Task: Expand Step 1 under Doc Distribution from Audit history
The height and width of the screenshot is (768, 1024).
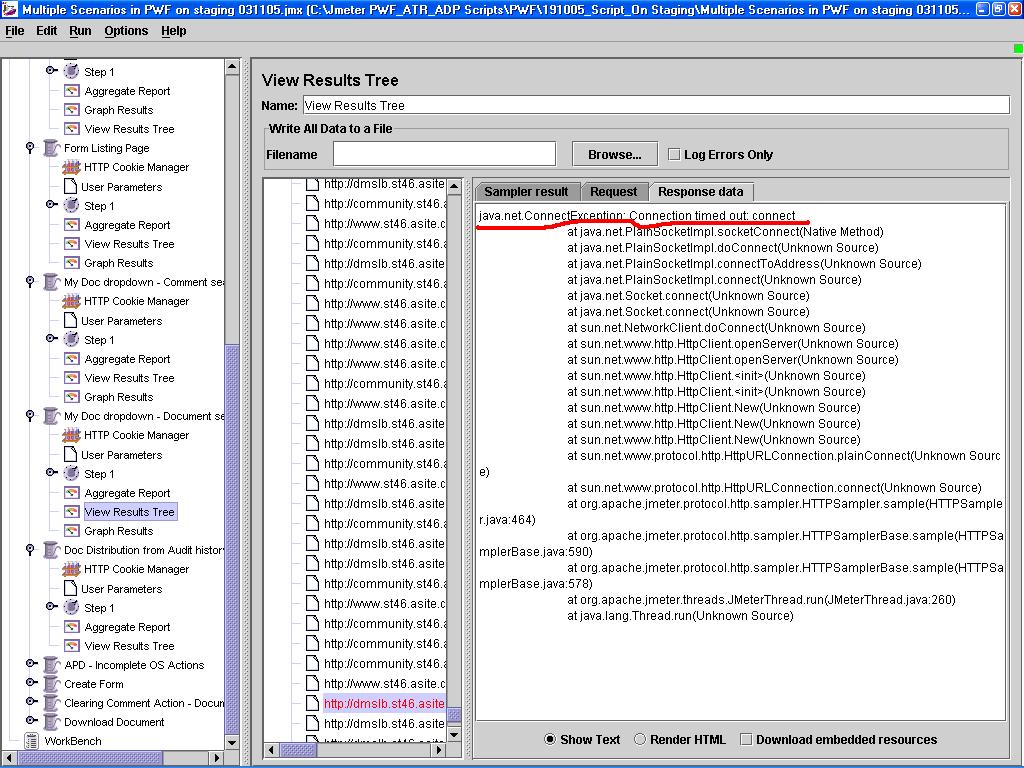Action: point(51,607)
